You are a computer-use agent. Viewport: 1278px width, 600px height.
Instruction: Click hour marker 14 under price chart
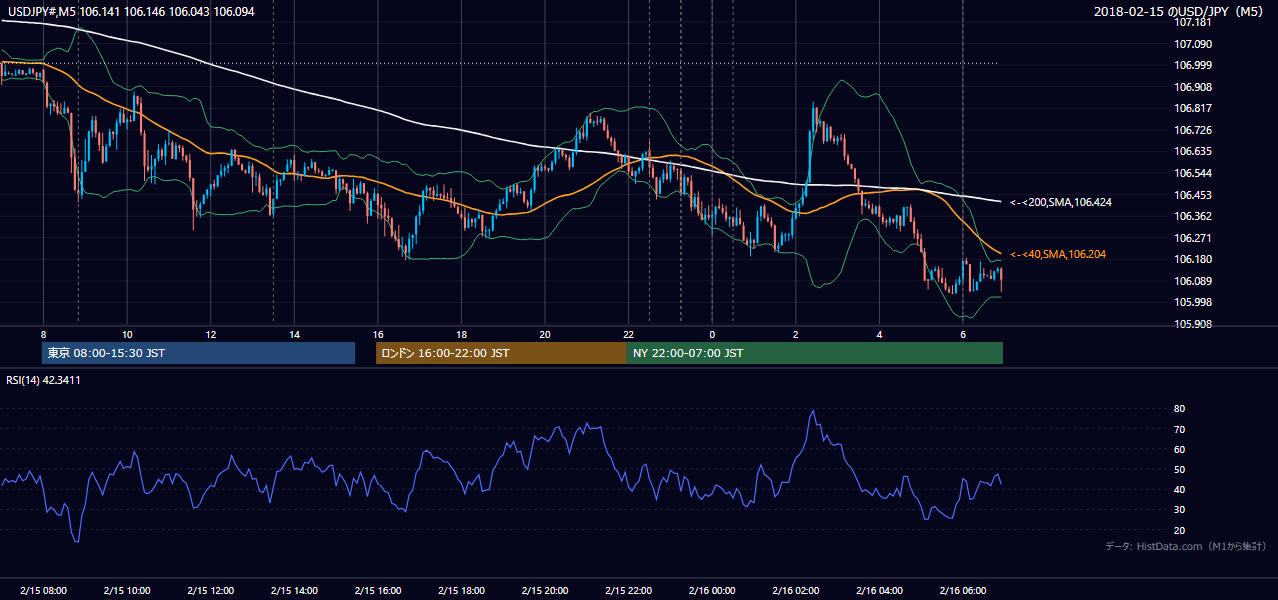click(x=294, y=334)
